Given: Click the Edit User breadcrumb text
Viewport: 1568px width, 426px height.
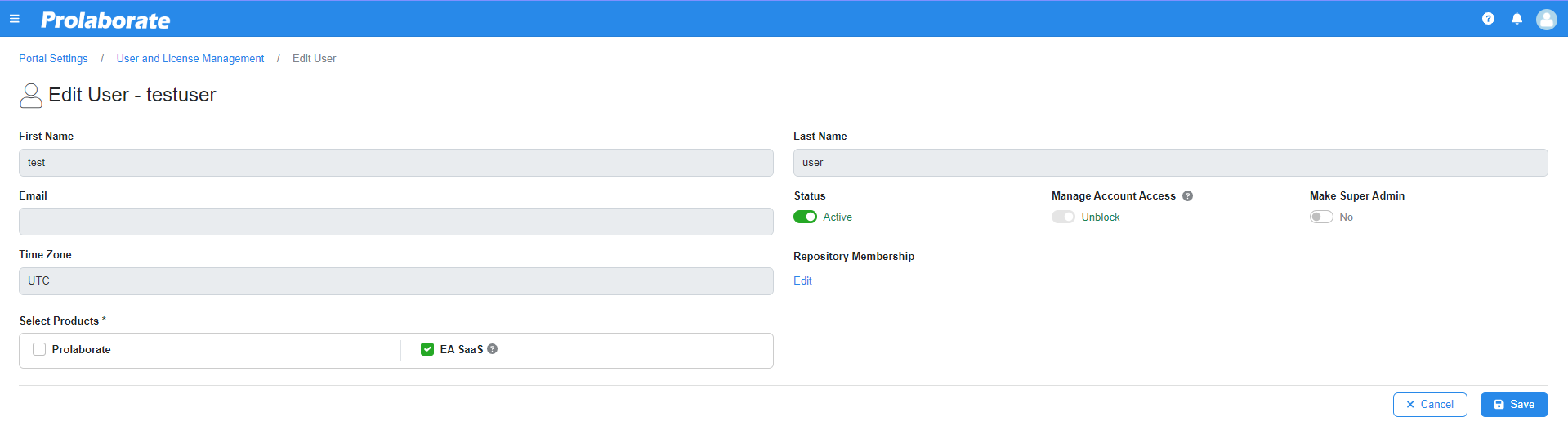Looking at the screenshot, I should [x=315, y=59].
